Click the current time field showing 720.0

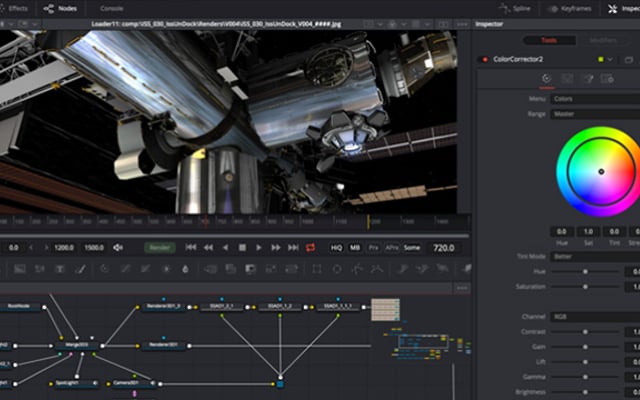tap(444, 248)
